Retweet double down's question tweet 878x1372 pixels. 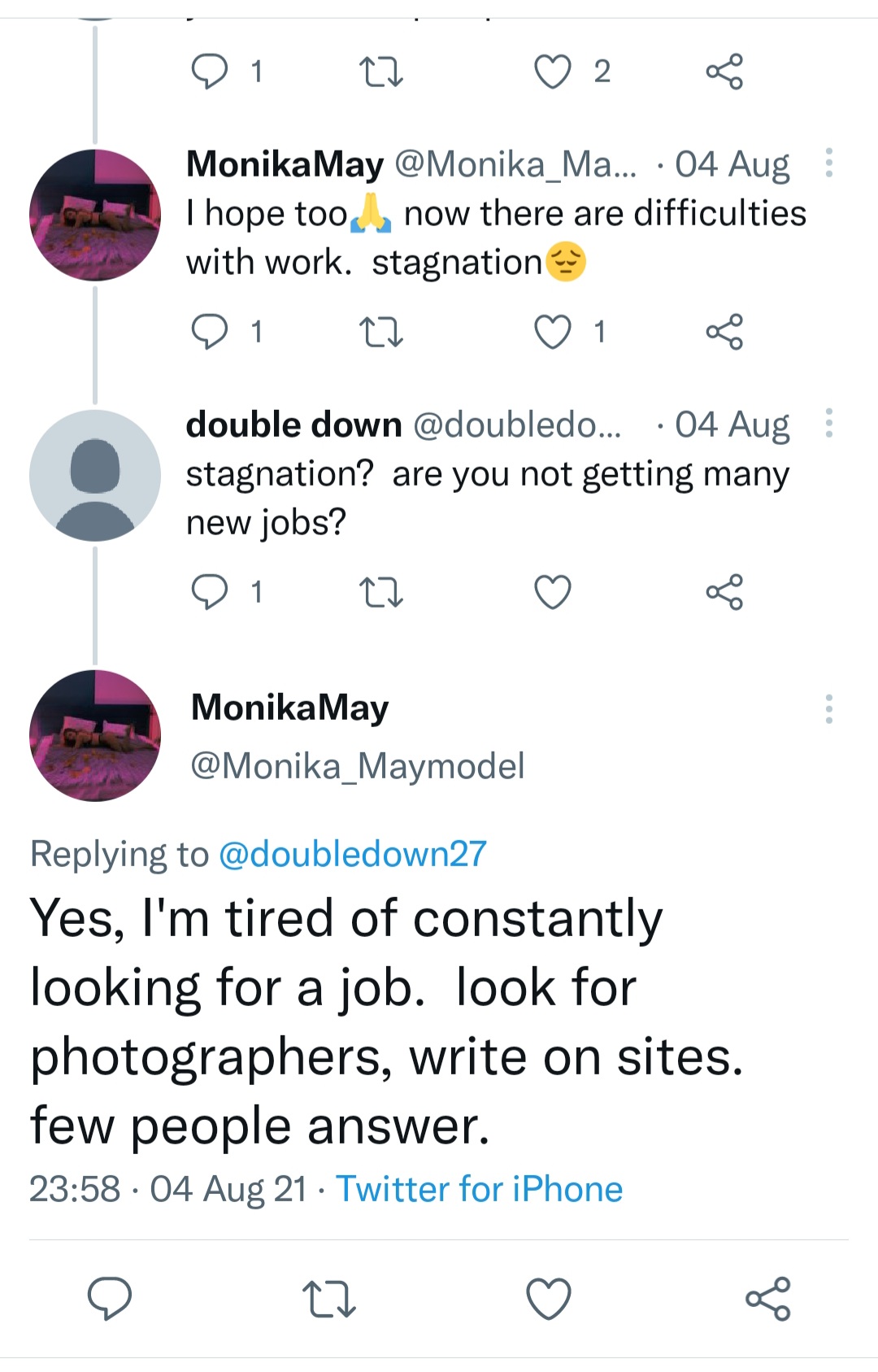[380, 592]
